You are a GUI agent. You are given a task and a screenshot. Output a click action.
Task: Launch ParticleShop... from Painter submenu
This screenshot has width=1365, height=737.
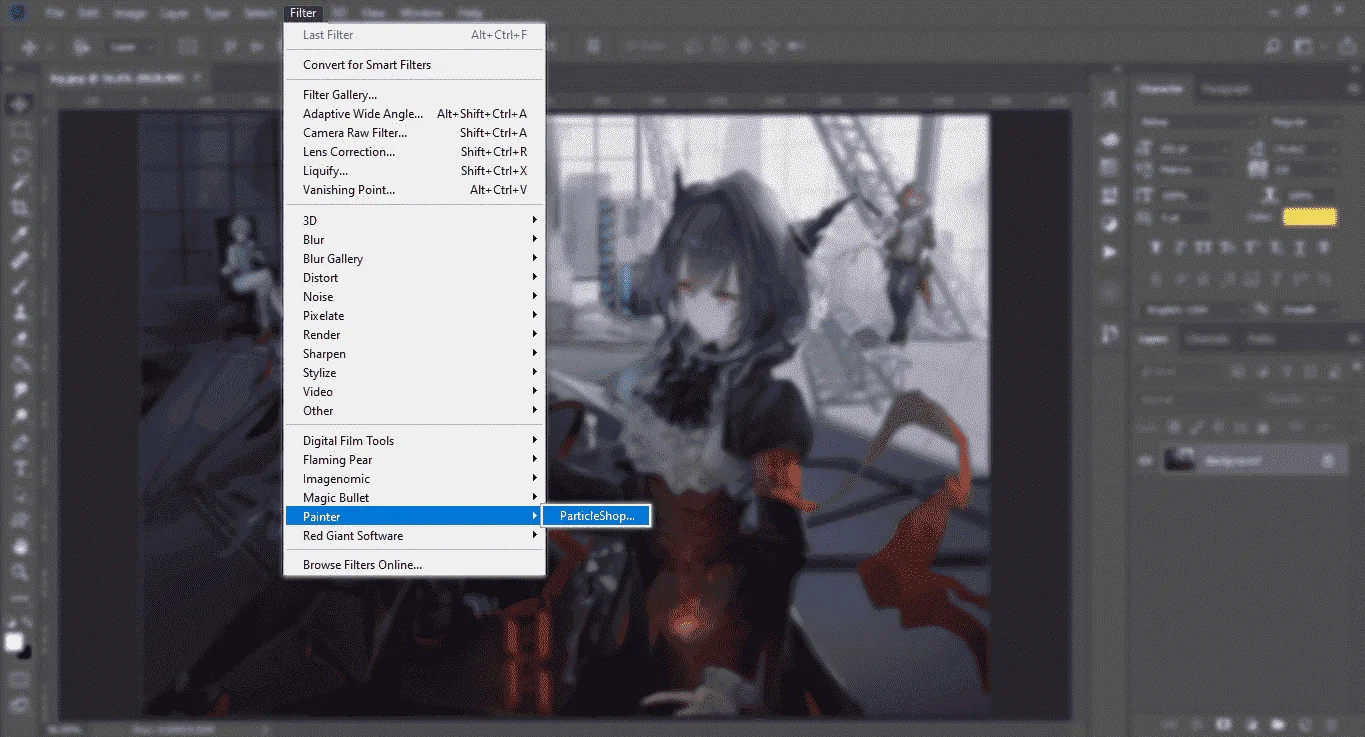coord(596,517)
